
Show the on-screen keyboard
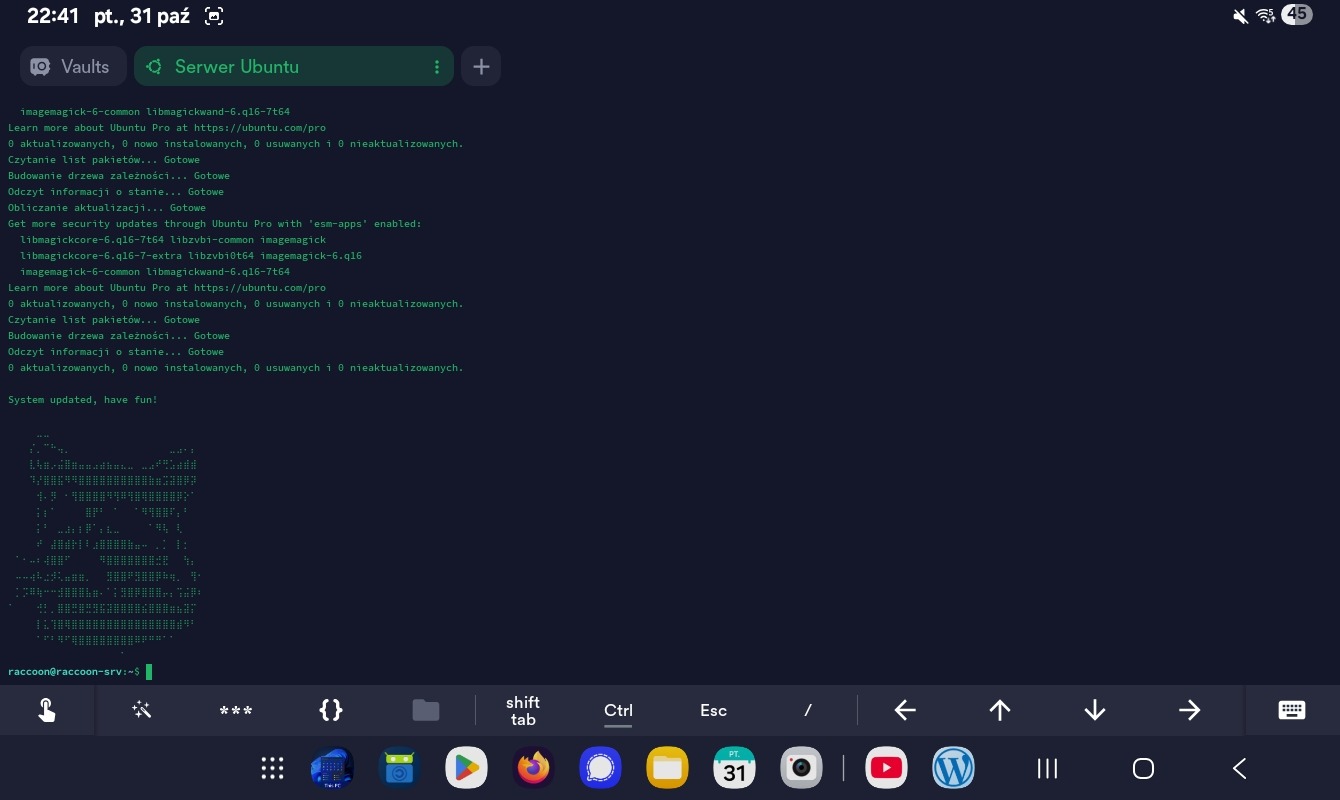tap(1292, 710)
